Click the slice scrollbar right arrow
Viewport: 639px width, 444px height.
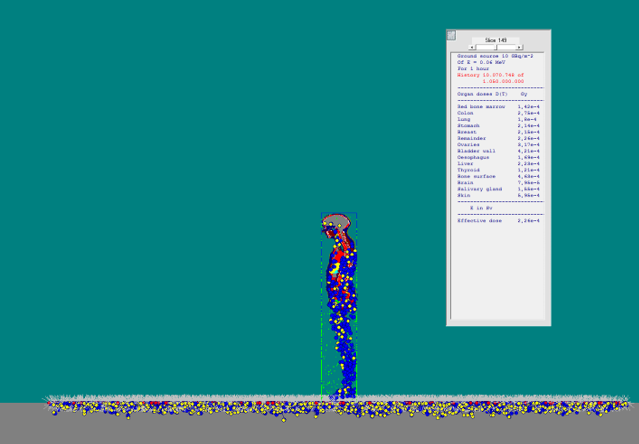click(x=519, y=47)
